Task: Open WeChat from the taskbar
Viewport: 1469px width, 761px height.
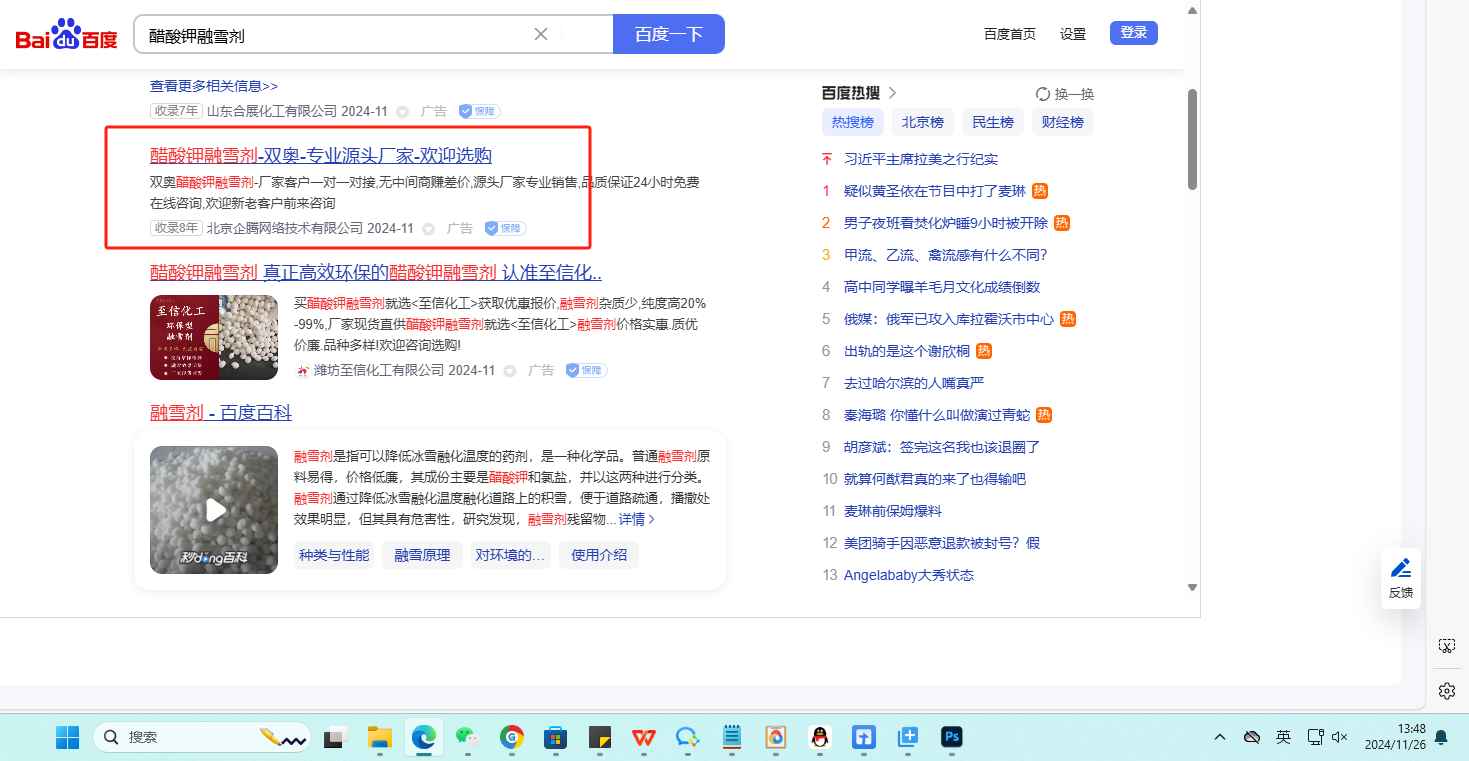Action: 466,737
